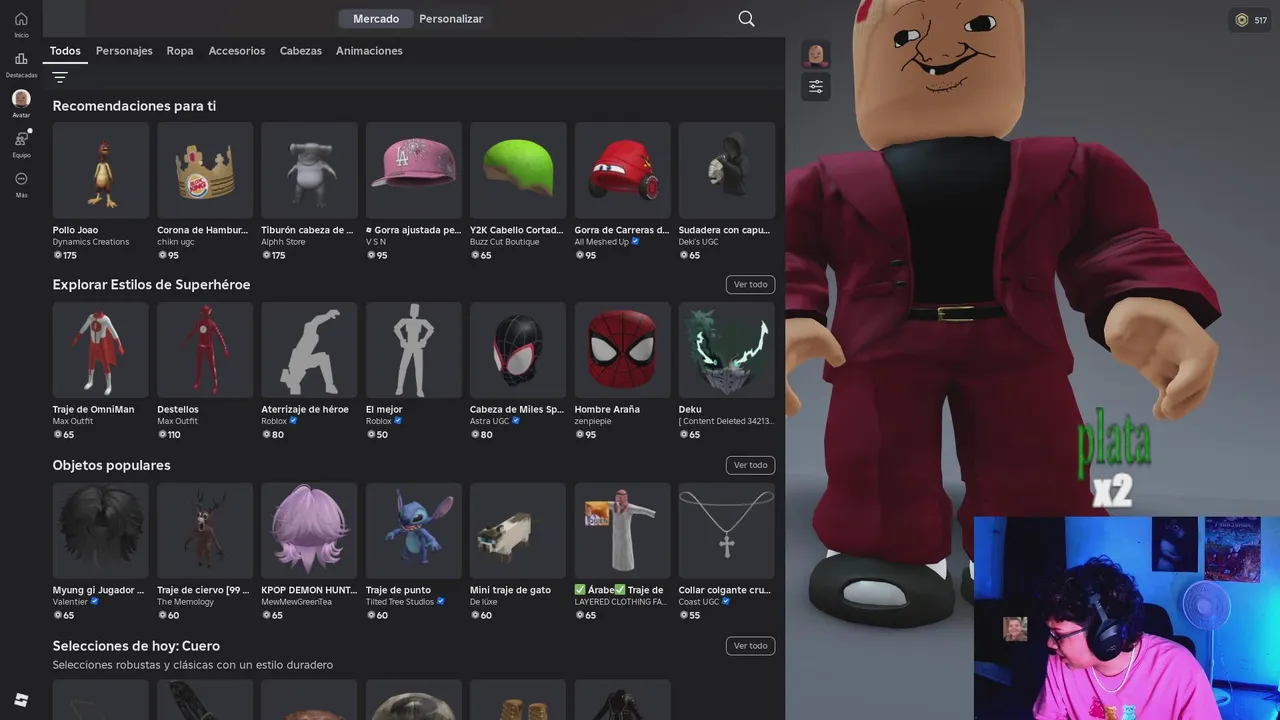Select the Personajes tab
1280x720 pixels.
pos(124,51)
